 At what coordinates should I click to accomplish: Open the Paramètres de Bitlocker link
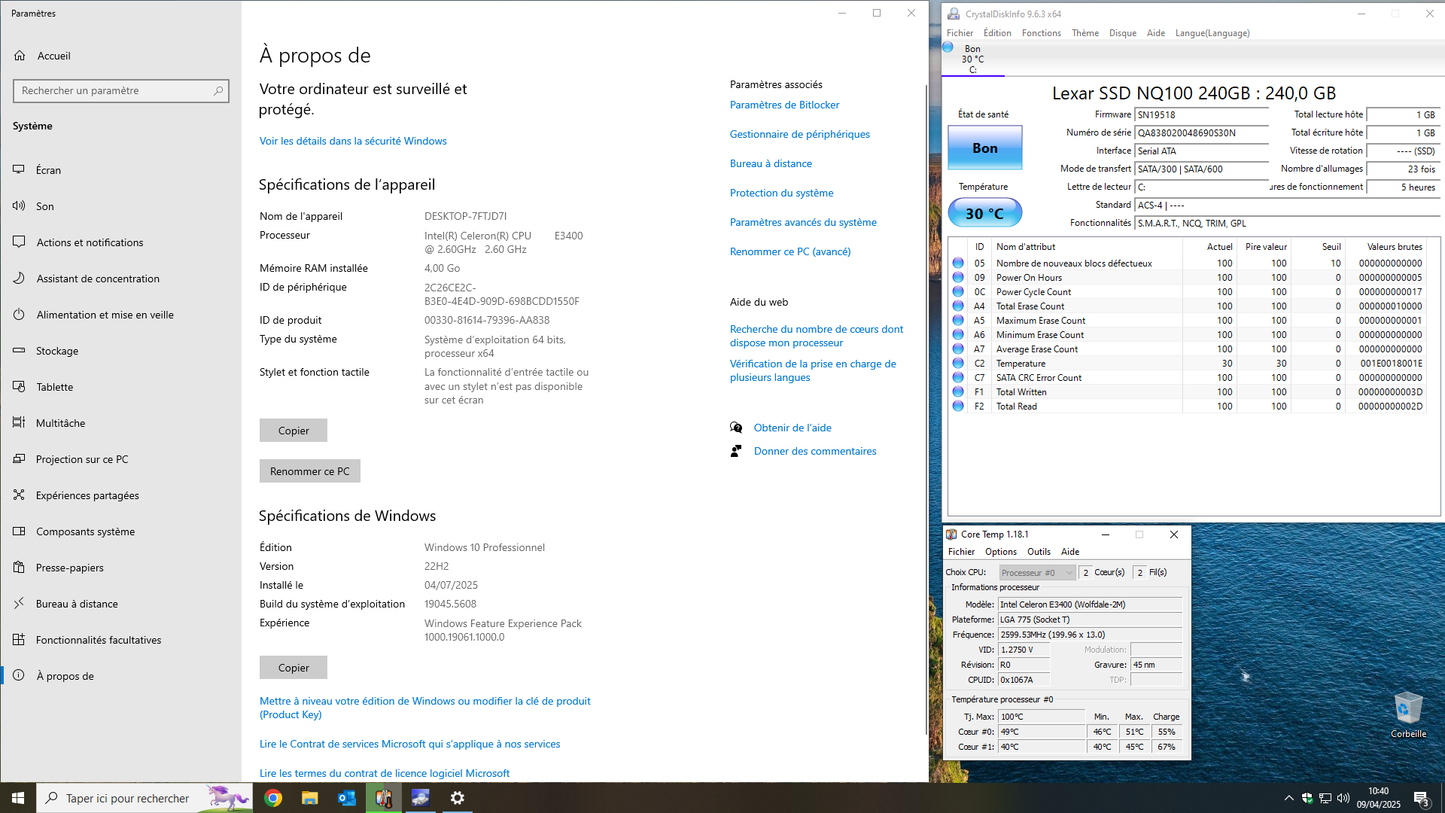[784, 105]
